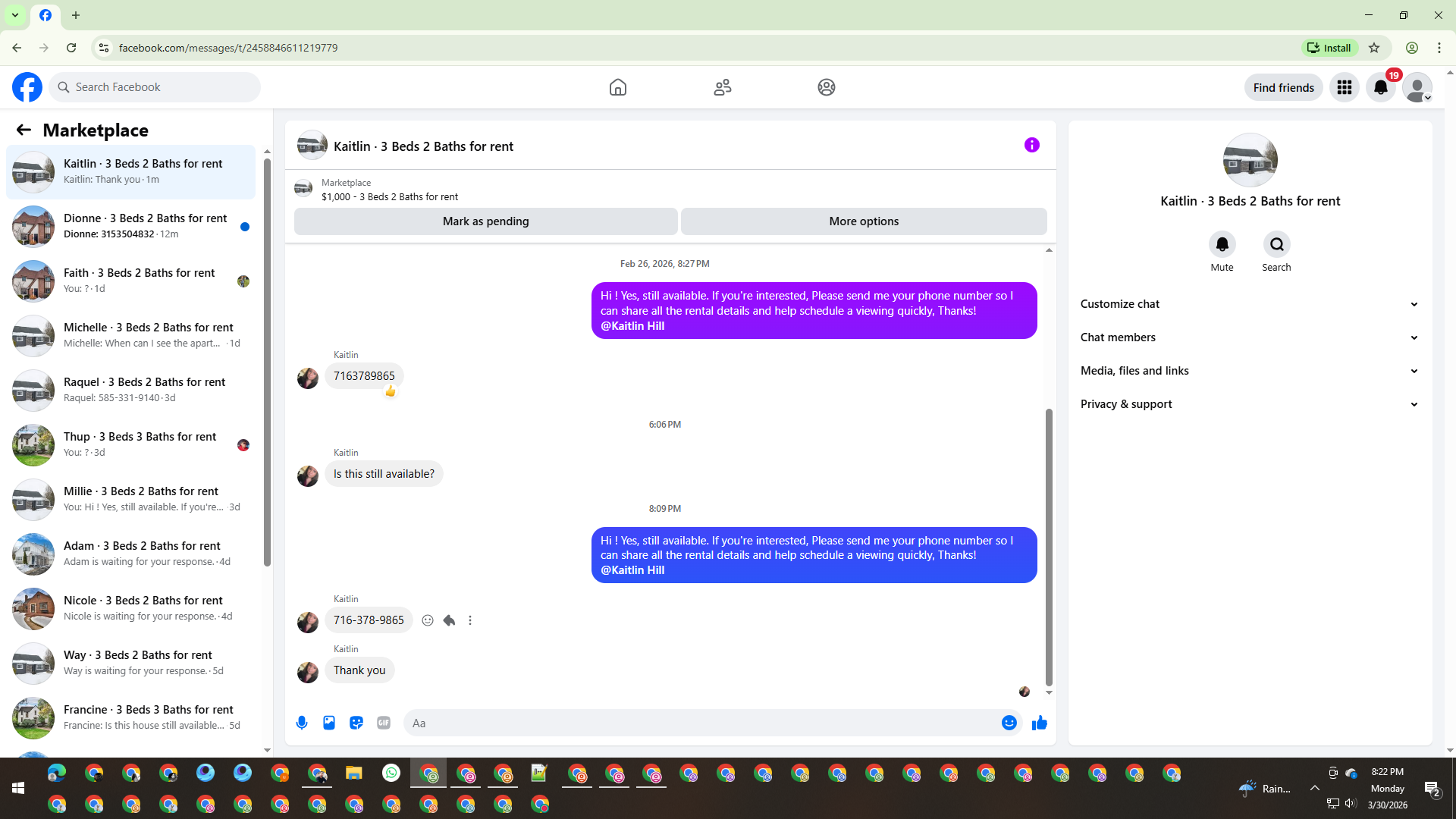Open Dionne's 3 Beds 2 Baths conversation
Image resolution: width=1456 pixels, height=819 pixels.
pos(130,226)
